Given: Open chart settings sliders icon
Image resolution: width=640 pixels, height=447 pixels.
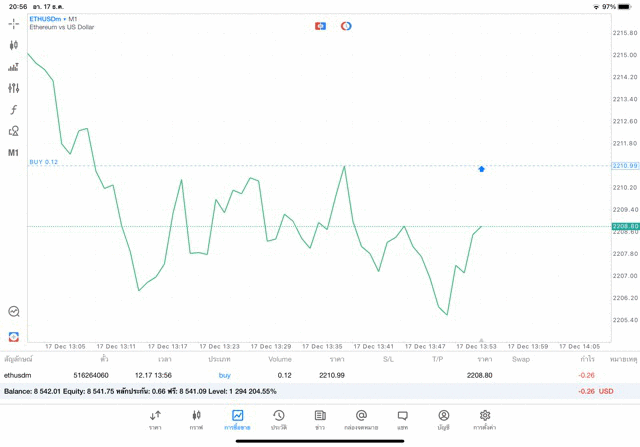Looking at the screenshot, I should 13,89.
